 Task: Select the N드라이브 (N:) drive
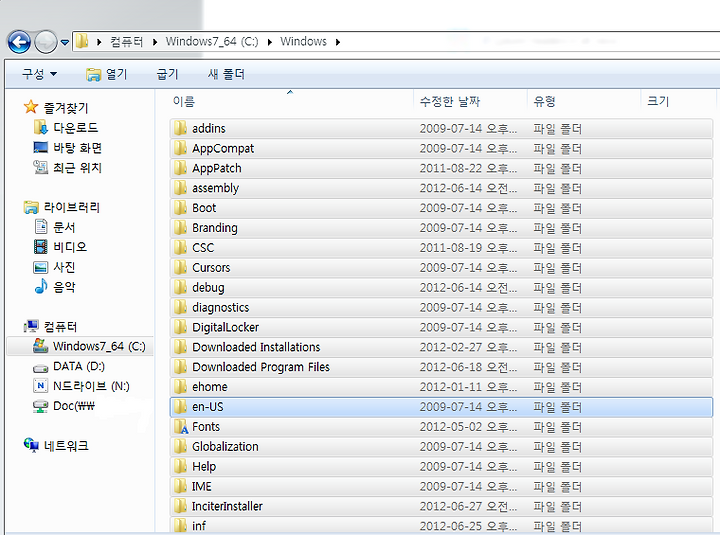pyautogui.click(x=81, y=386)
